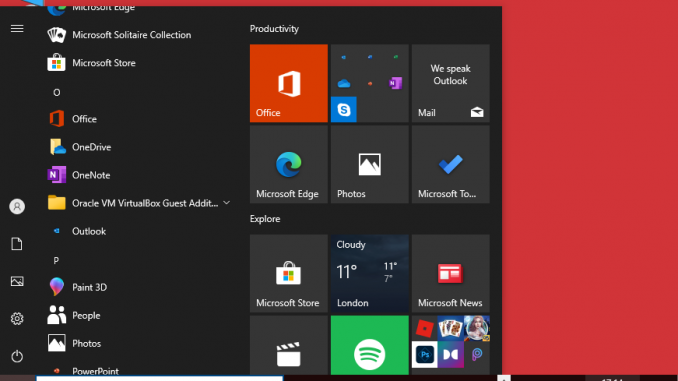Open the Microsoft To Do tile
Viewport: 678px width, 381px height.
click(451, 164)
